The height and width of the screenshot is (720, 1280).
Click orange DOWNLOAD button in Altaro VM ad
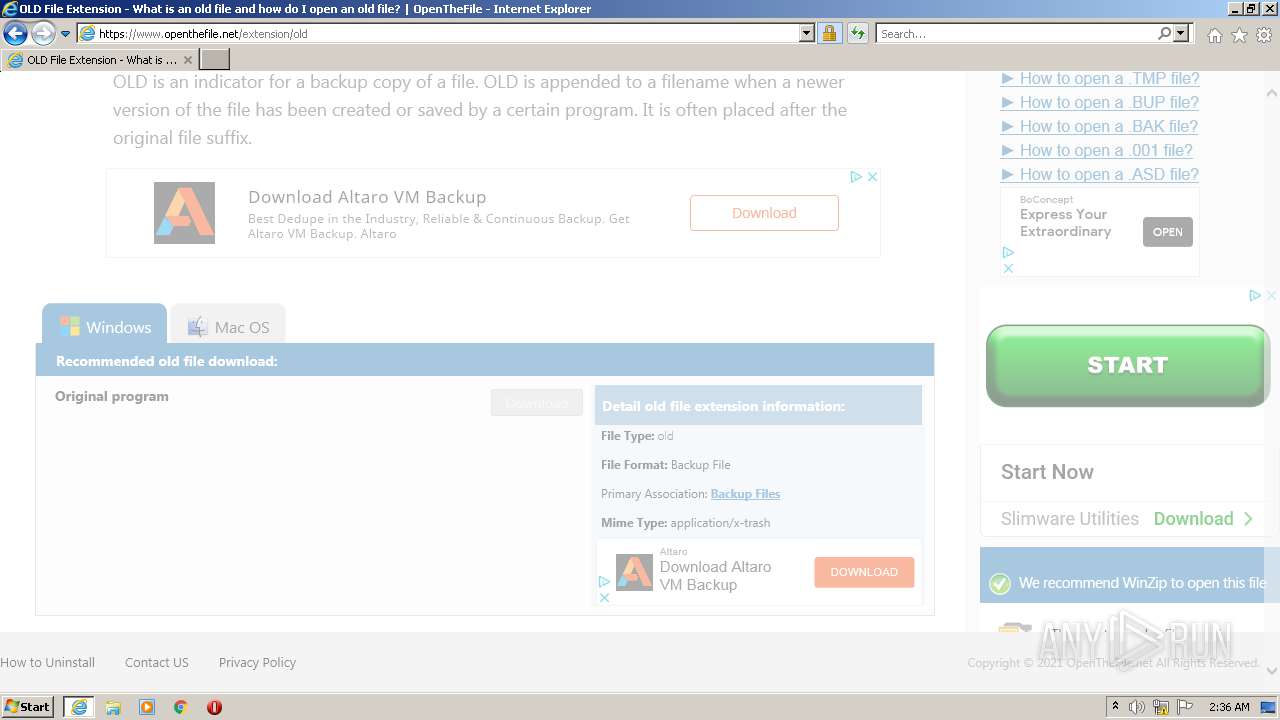pos(864,572)
